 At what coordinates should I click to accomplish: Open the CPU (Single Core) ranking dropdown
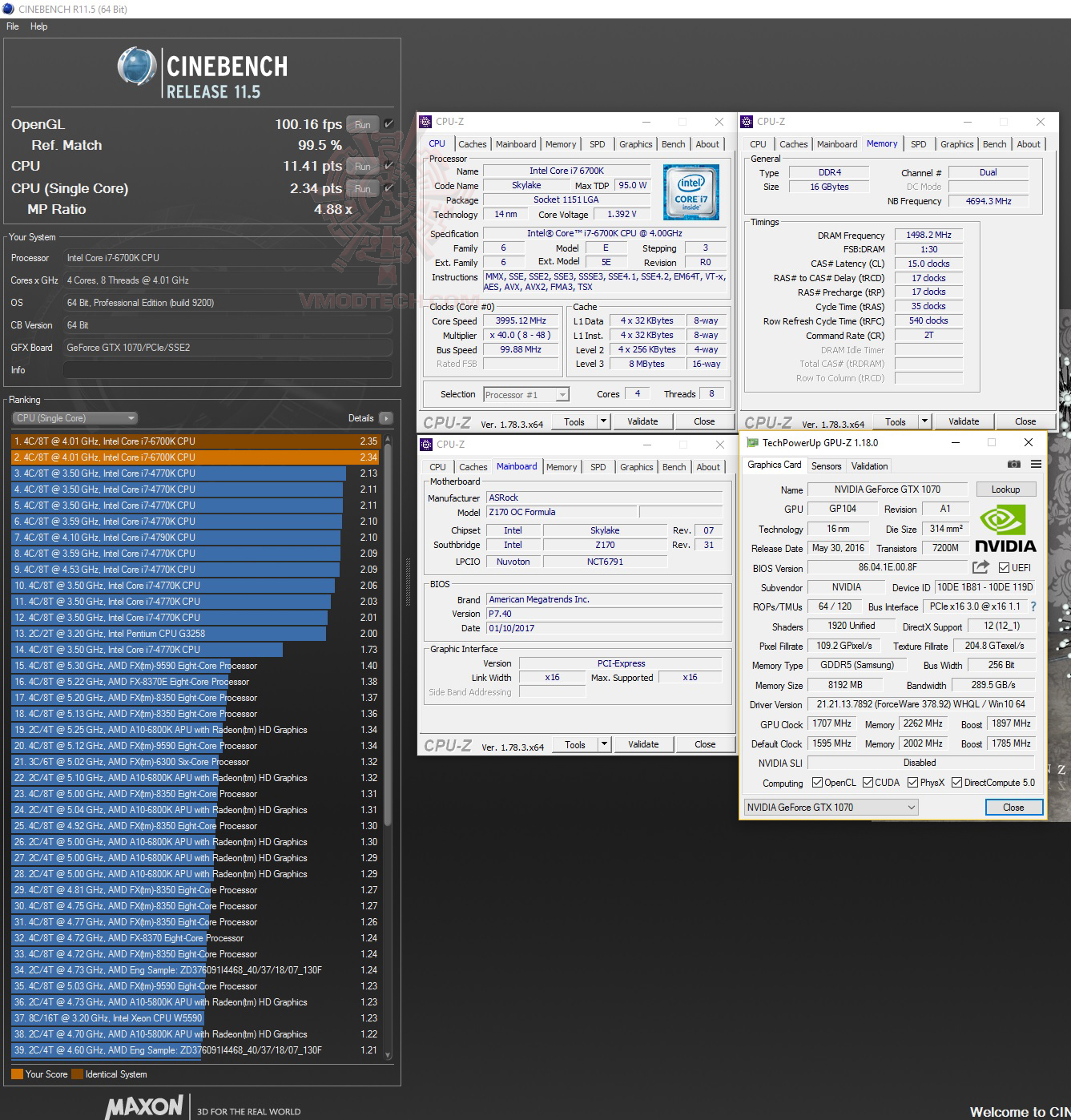(x=74, y=418)
